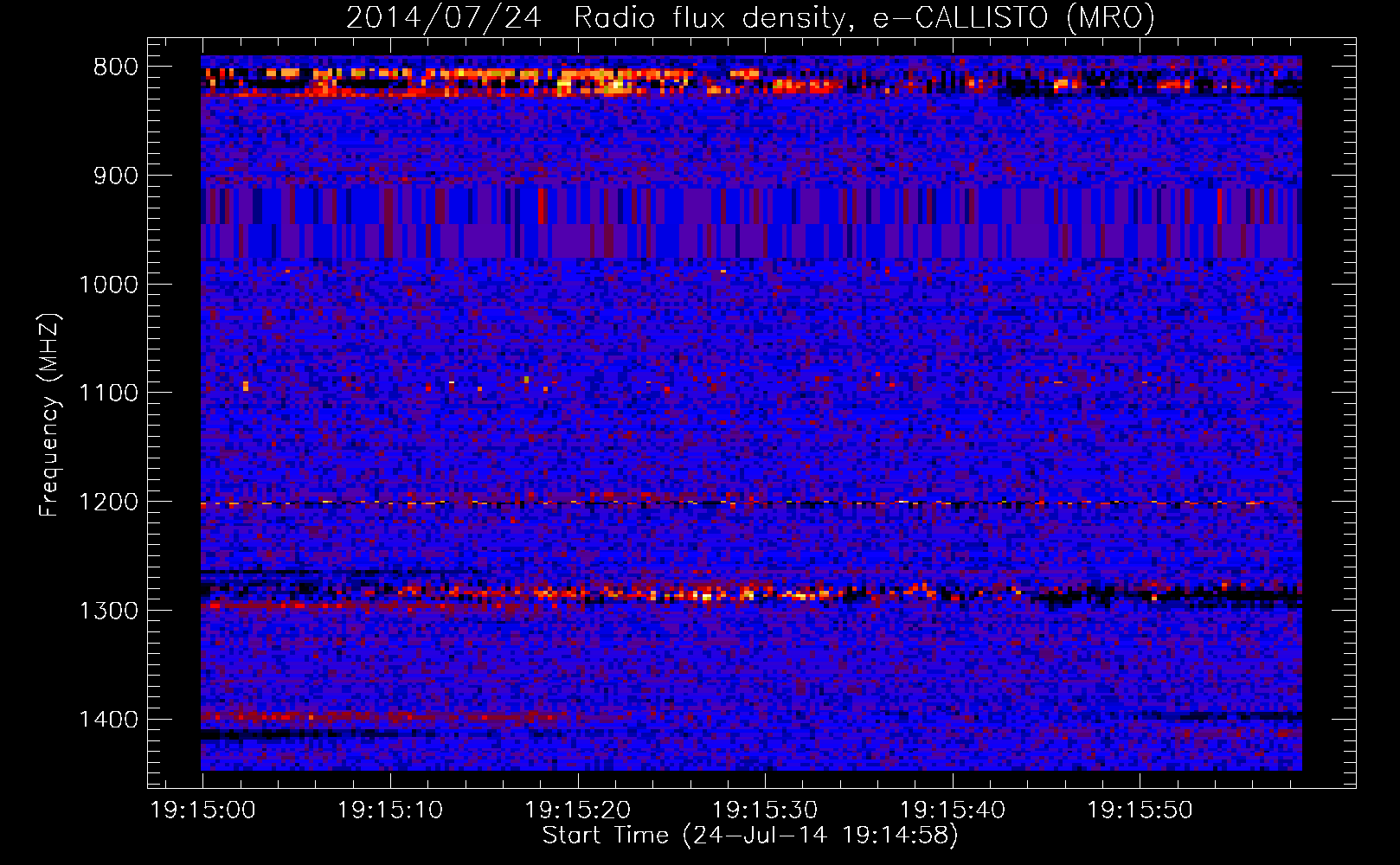Click the 'Start Time (24-Jul-14 19:14:58)' label

pos(750,836)
